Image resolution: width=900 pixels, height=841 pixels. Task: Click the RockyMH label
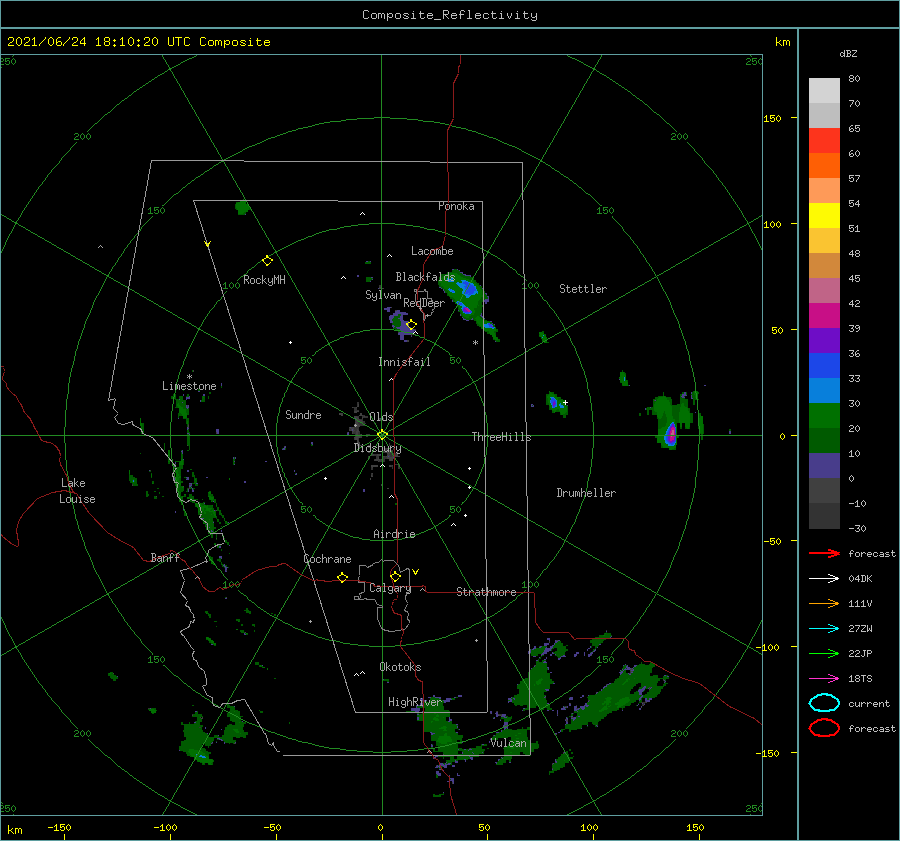[x=264, y=280]
